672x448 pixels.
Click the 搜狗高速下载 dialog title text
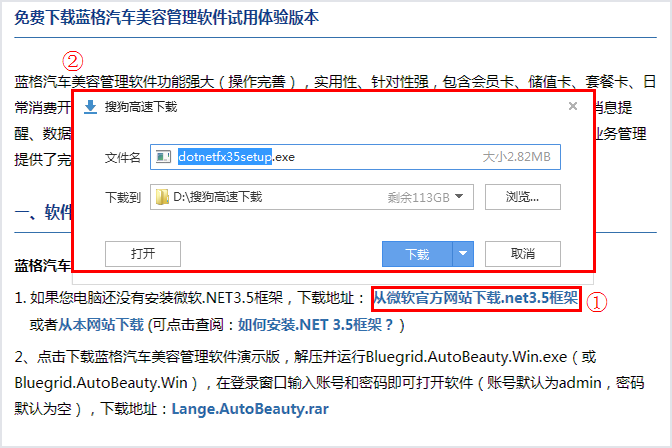tap(140, 104)
